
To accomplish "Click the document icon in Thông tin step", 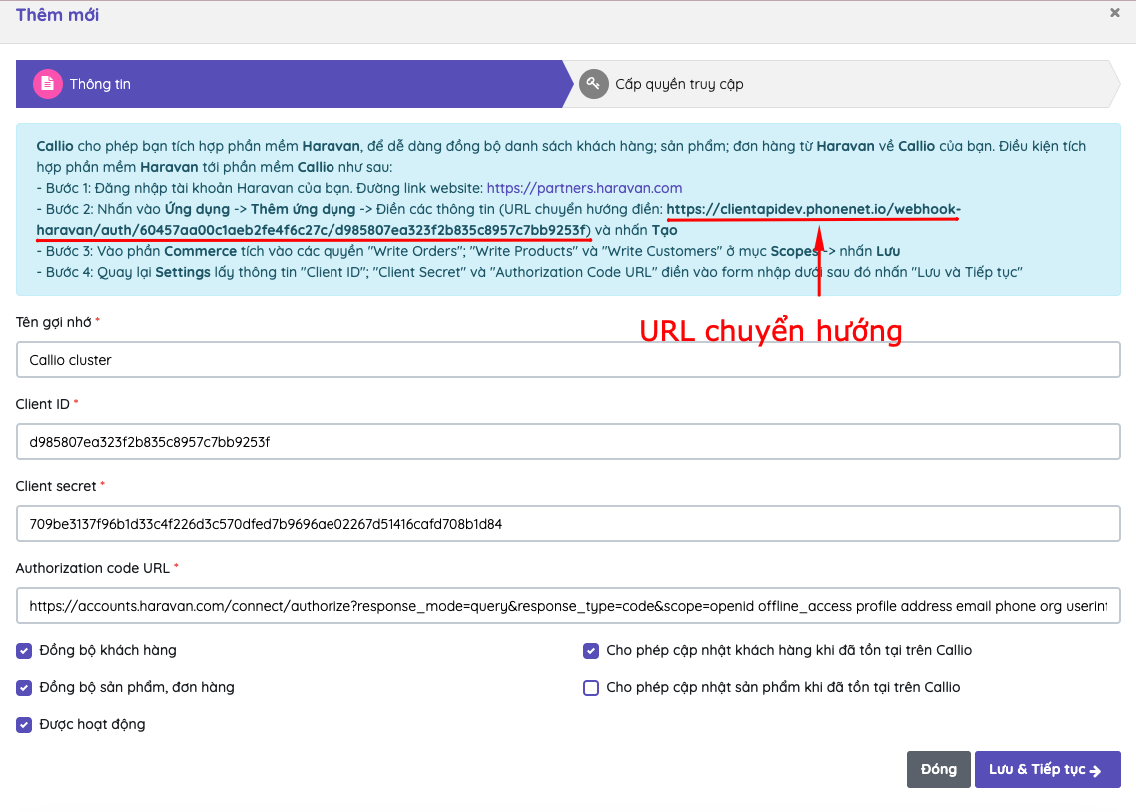I will (x=48, y=84).
